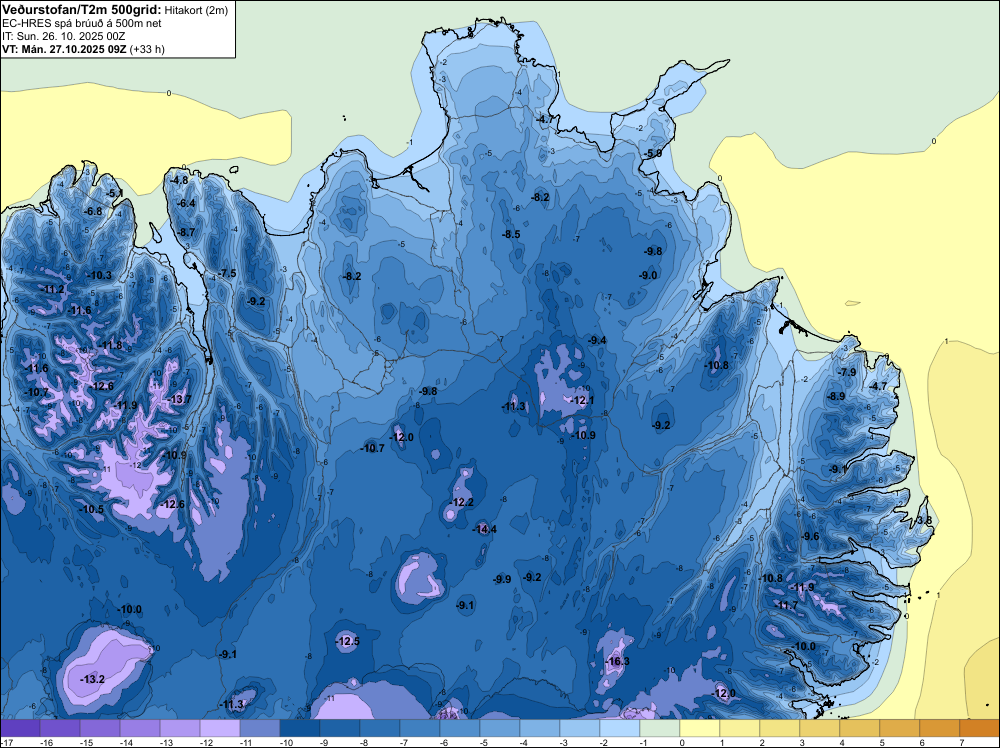The image size is (1000, 748).
Task: Click the -6.4 temperature value
Action: pos(186,203)
